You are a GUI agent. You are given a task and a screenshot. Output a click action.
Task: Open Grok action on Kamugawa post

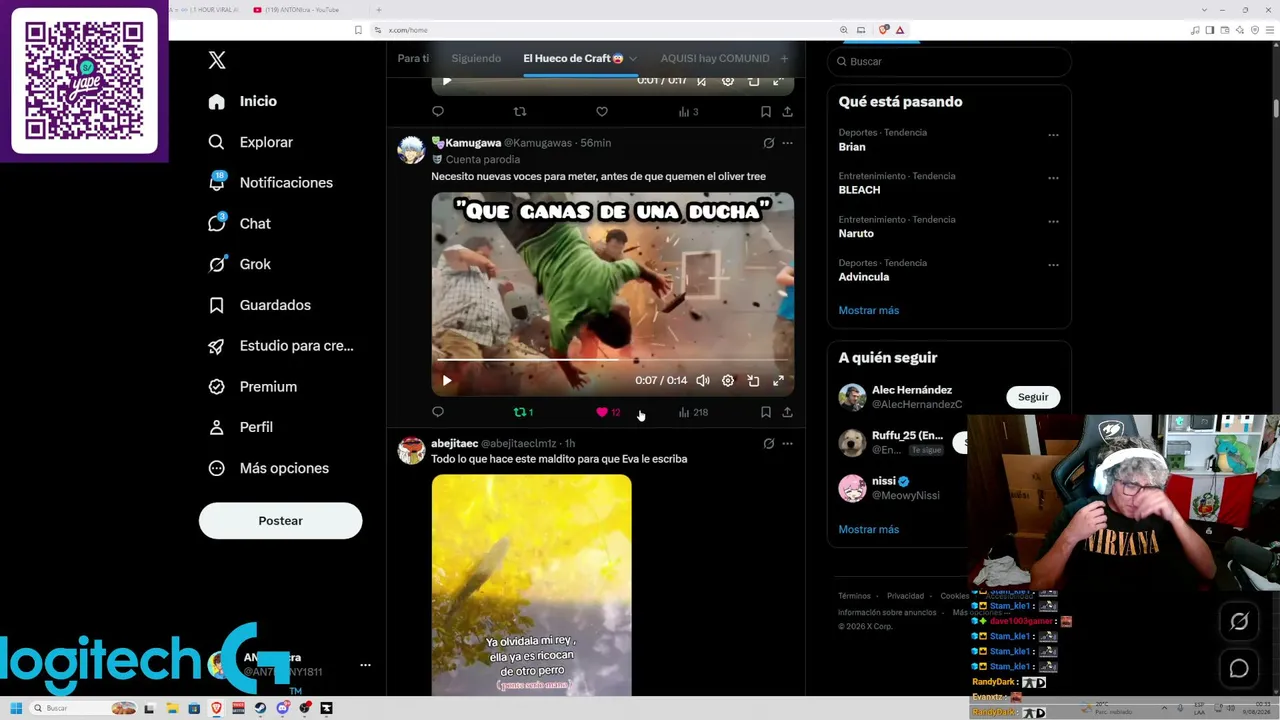[x=768, y=143]
